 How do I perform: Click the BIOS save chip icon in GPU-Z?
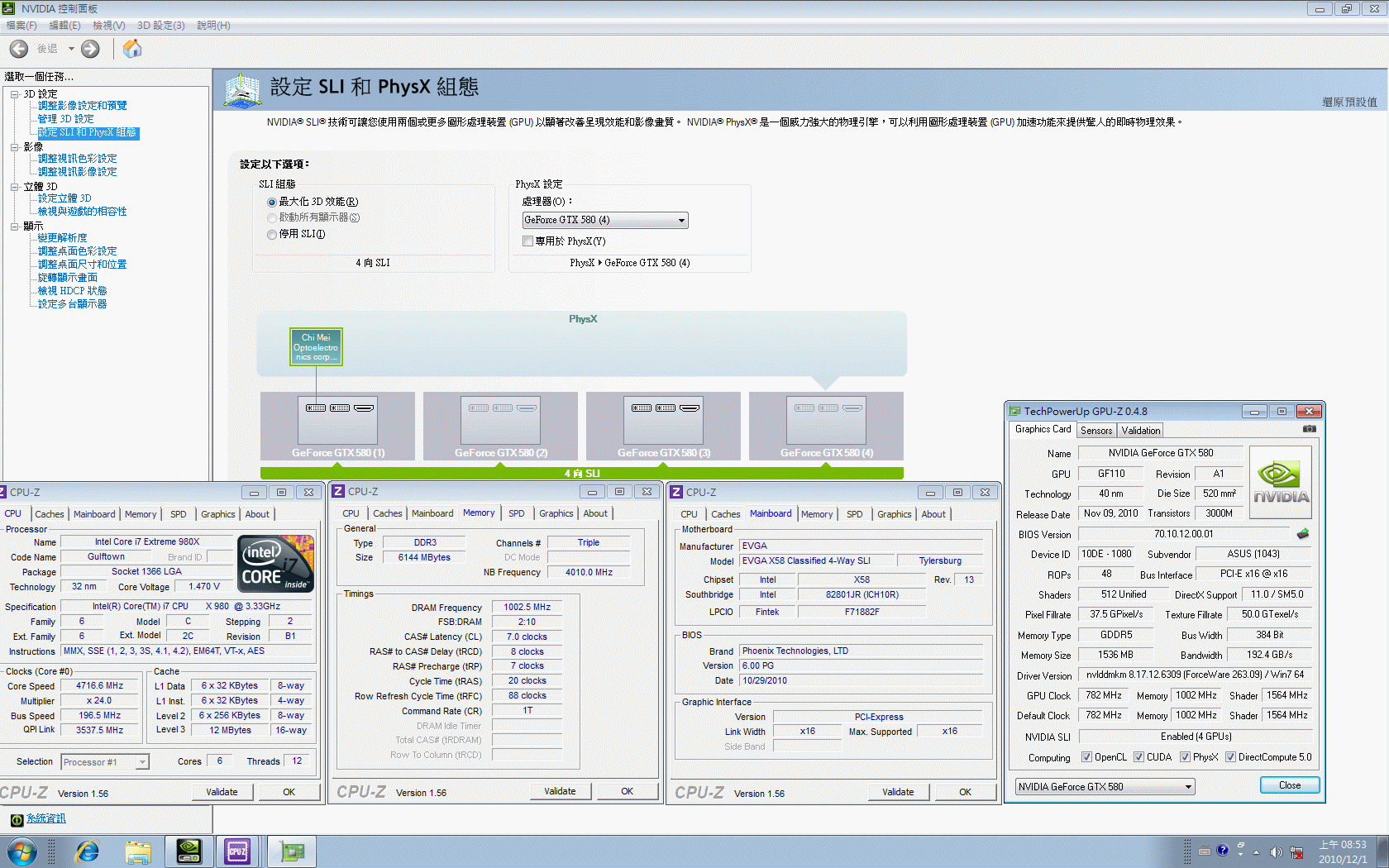click(1303, 534)
